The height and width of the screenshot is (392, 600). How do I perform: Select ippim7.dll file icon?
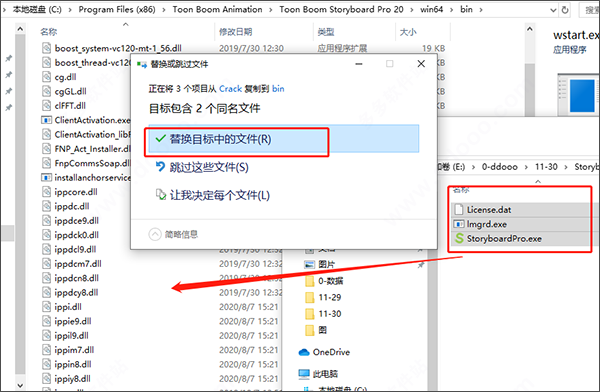point(46,350)
